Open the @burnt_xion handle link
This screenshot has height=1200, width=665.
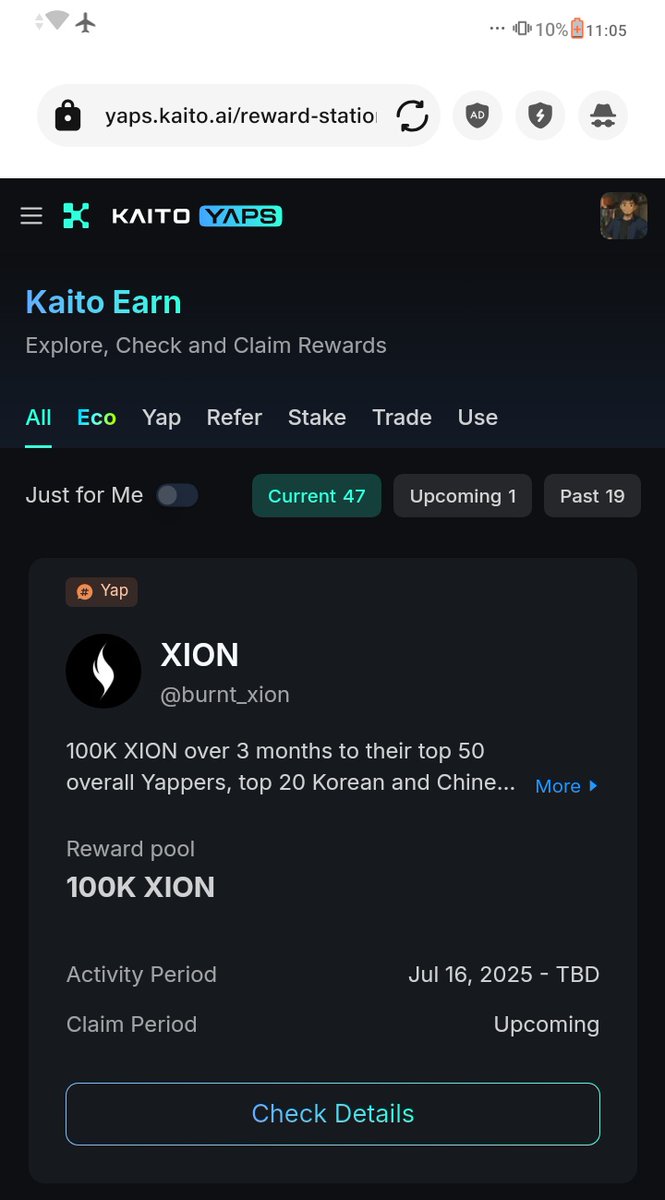225,695
